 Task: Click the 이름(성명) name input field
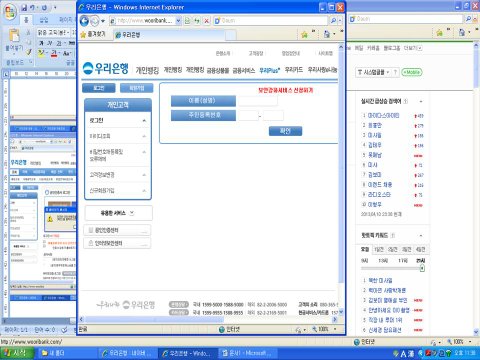point(258,101)
